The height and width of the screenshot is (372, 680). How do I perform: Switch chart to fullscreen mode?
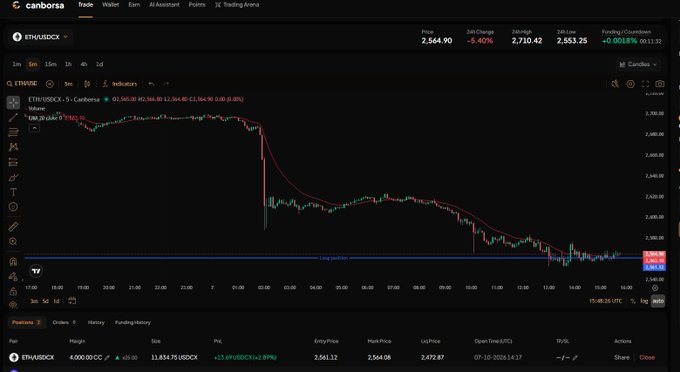pos(645,84)
